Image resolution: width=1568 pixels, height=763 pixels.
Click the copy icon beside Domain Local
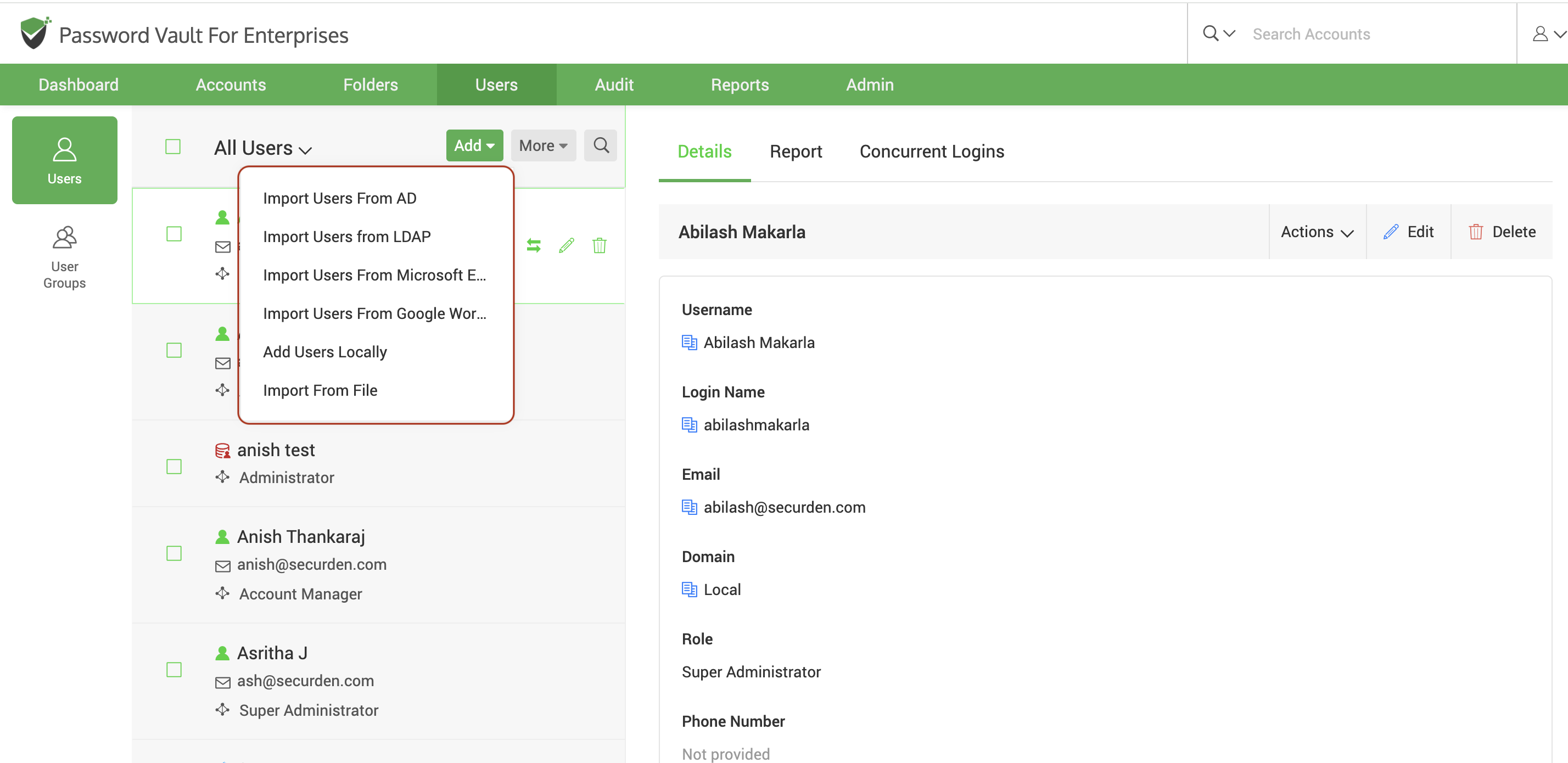coord(689,589)
